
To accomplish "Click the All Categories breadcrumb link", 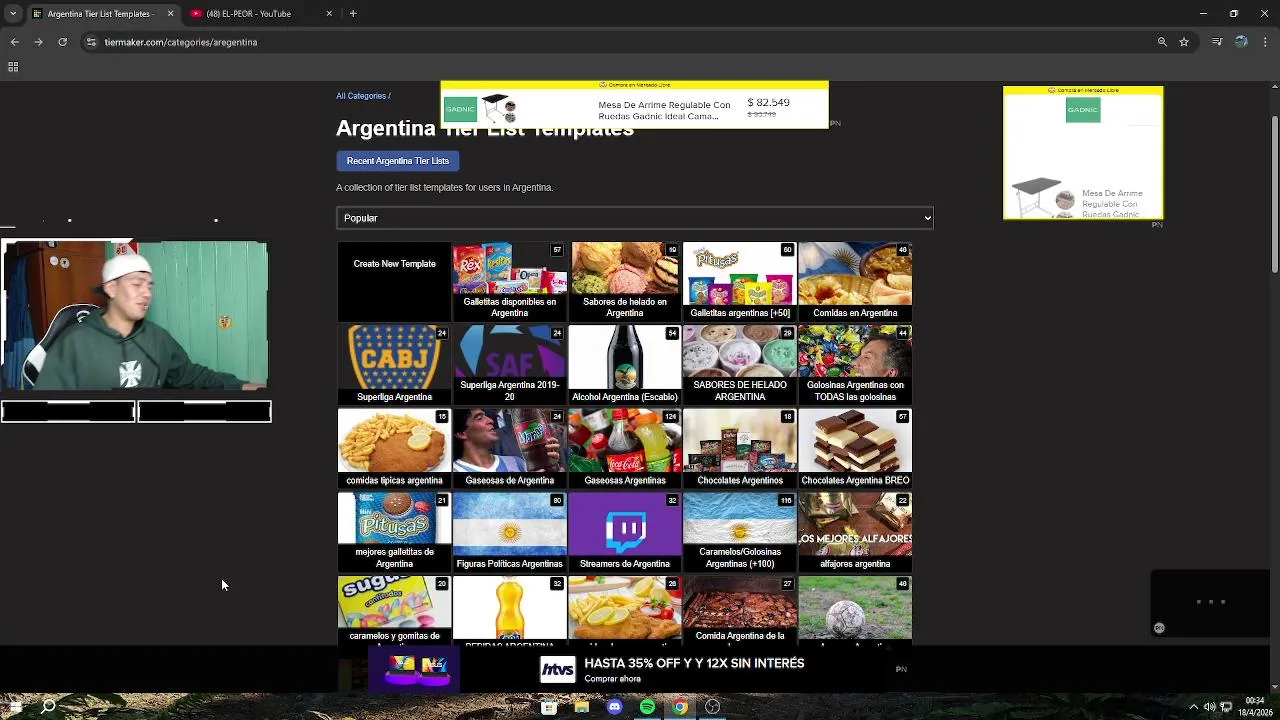I will coord(361,96).
